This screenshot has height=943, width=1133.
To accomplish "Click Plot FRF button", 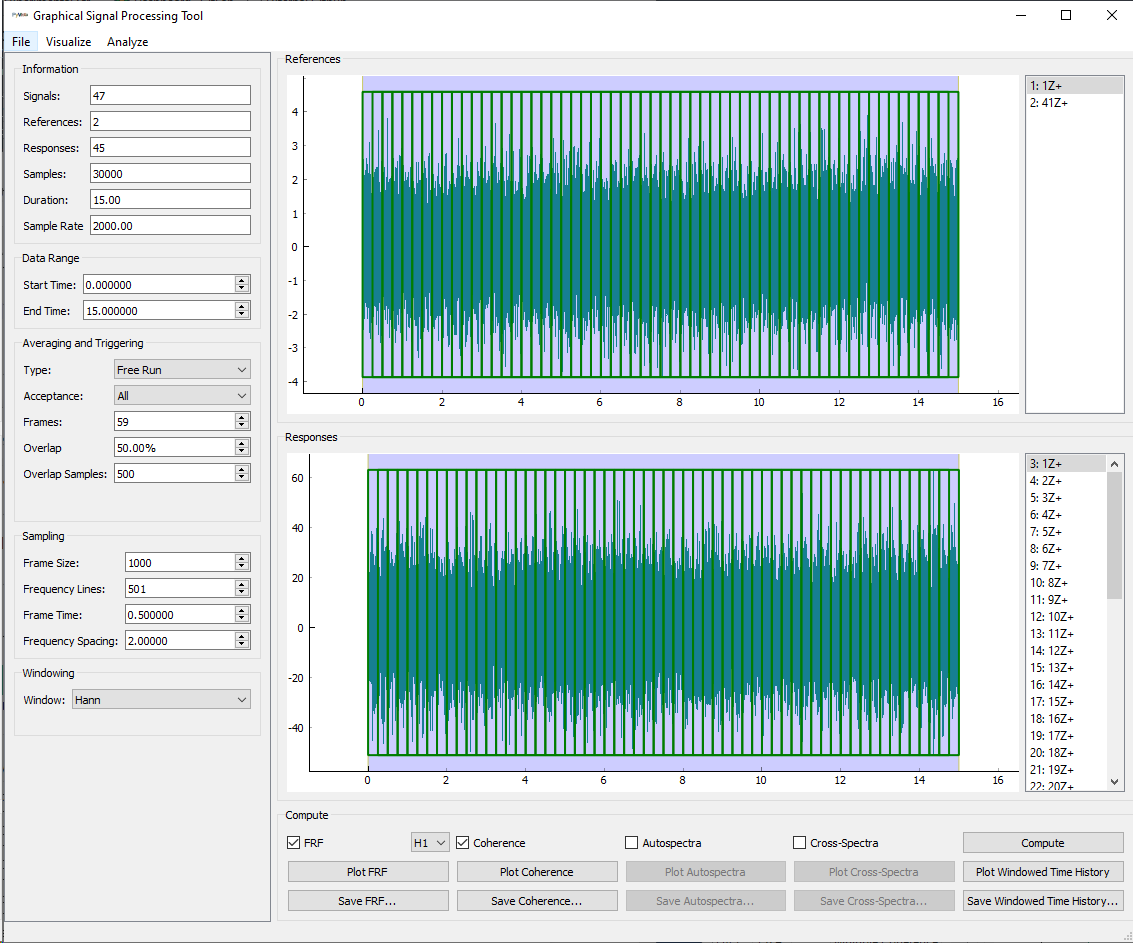I will click(x=368, y=872).
